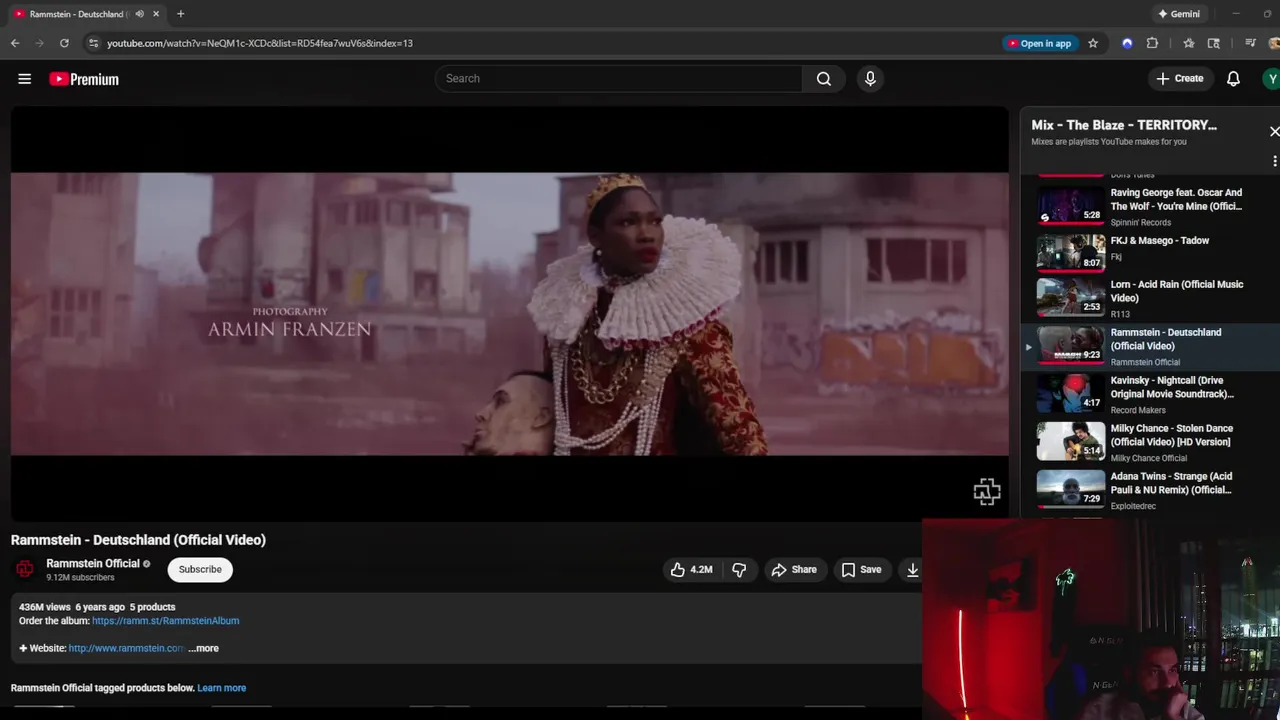
Task: Select Rammstein - Deutschland in the Mix
Action: [x=1150, y=346]
